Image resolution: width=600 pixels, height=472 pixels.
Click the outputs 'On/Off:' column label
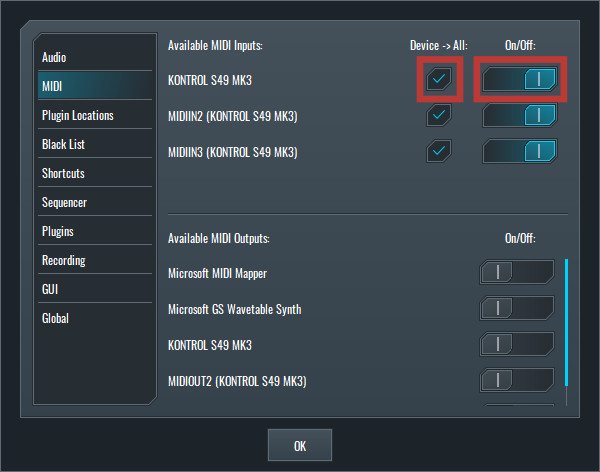pyautogui.click(x=520, y=238)
